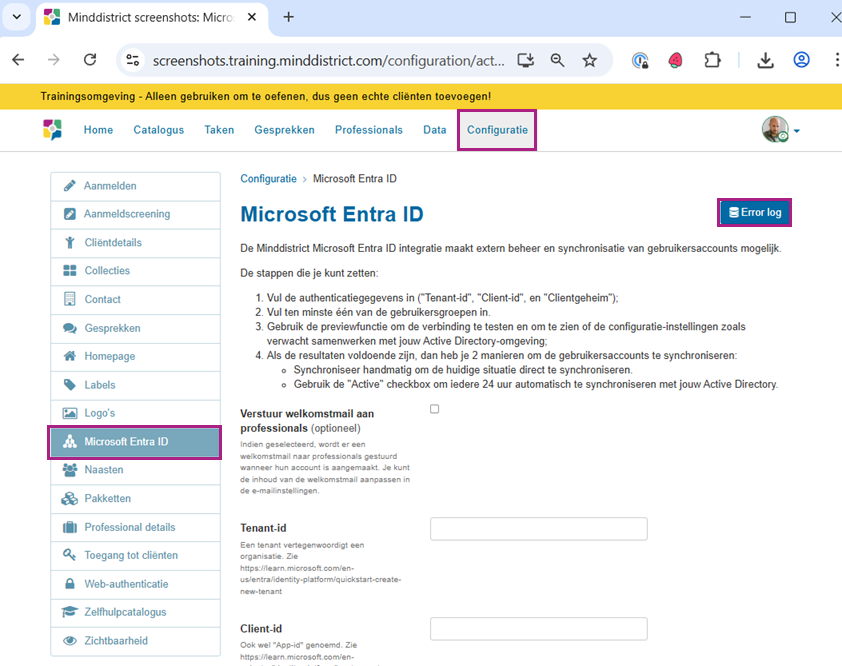
Task: Open Gesprekken in top navigation
Action: (x=285, y=130)
